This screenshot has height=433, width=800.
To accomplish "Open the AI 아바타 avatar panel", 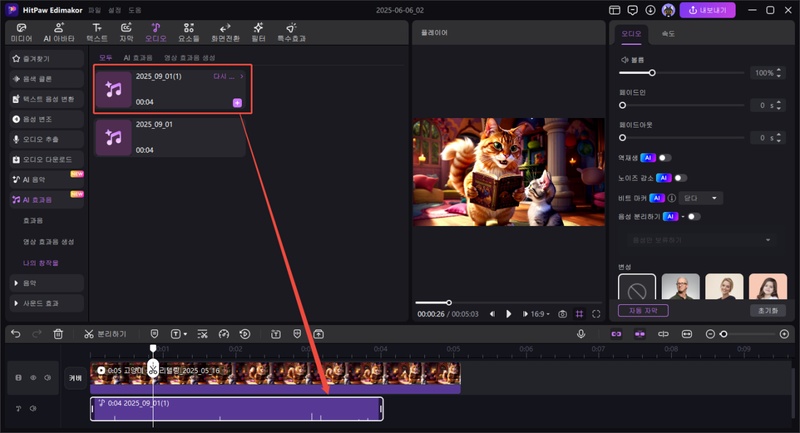I will [x=59, y=32].
